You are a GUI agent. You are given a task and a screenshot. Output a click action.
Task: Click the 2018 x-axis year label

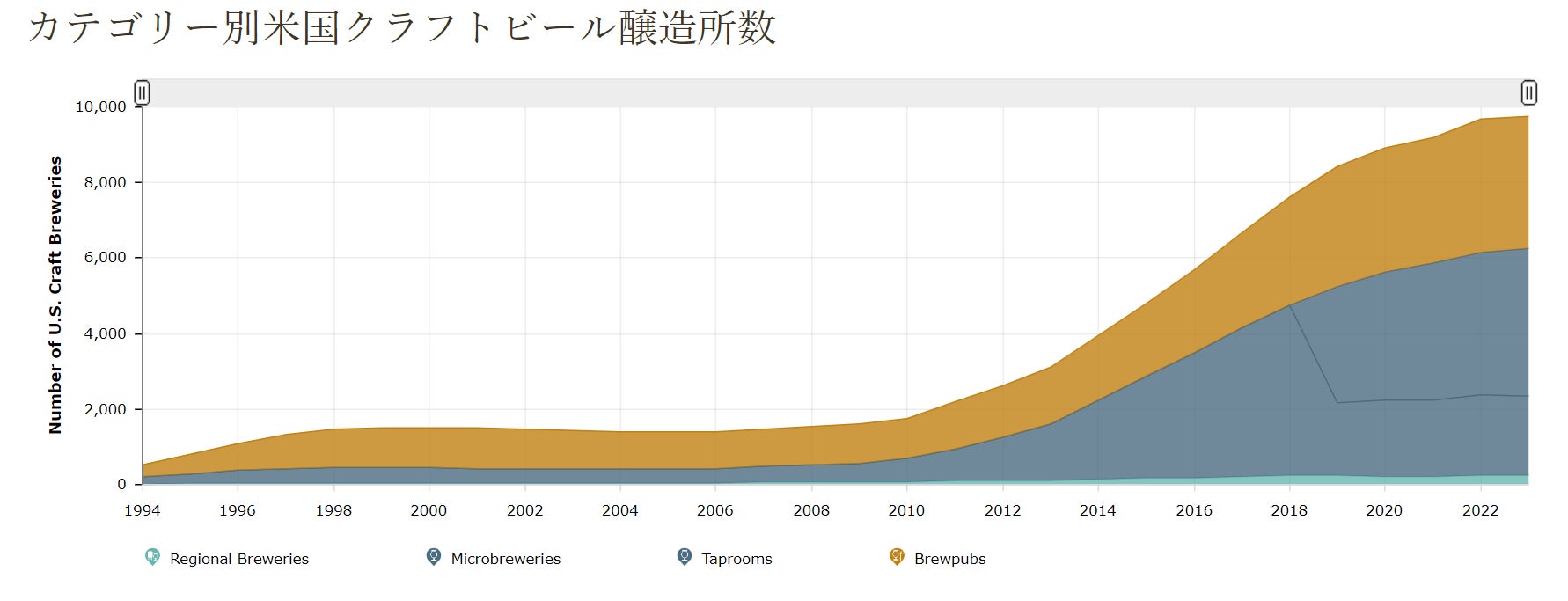click(1288, 510)
